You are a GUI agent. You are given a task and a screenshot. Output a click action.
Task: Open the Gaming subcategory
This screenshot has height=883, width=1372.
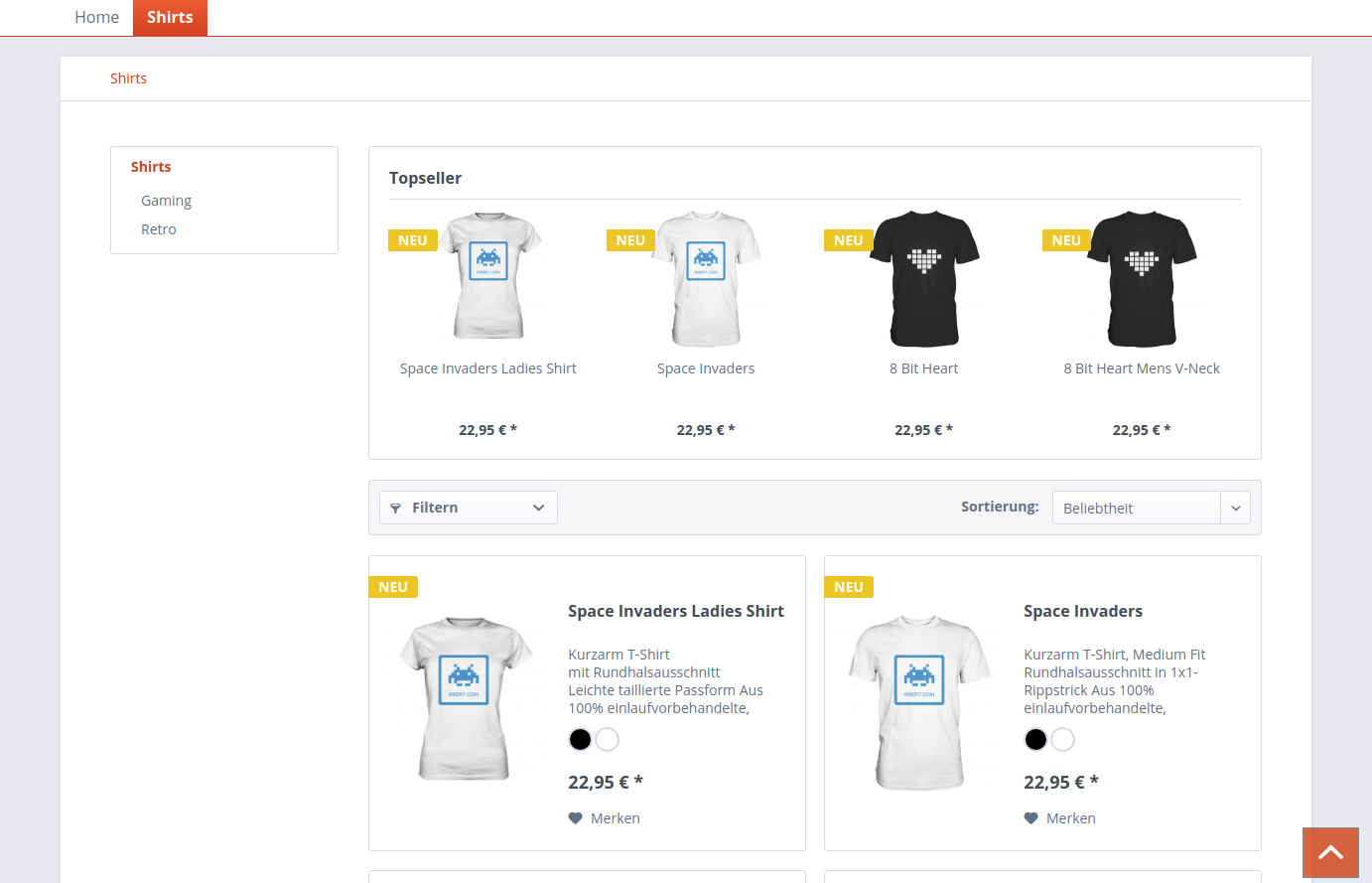pos(166,201)
